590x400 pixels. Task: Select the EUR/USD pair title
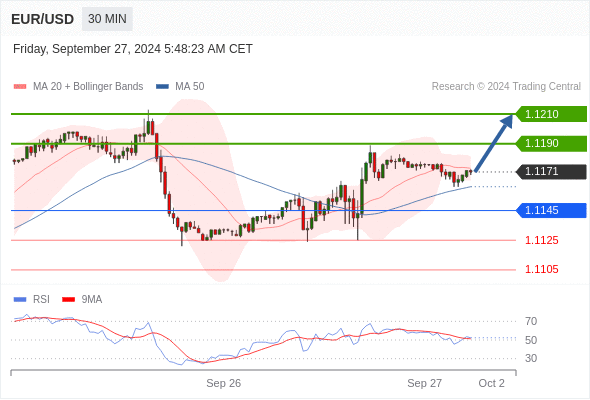pos(43,19)
